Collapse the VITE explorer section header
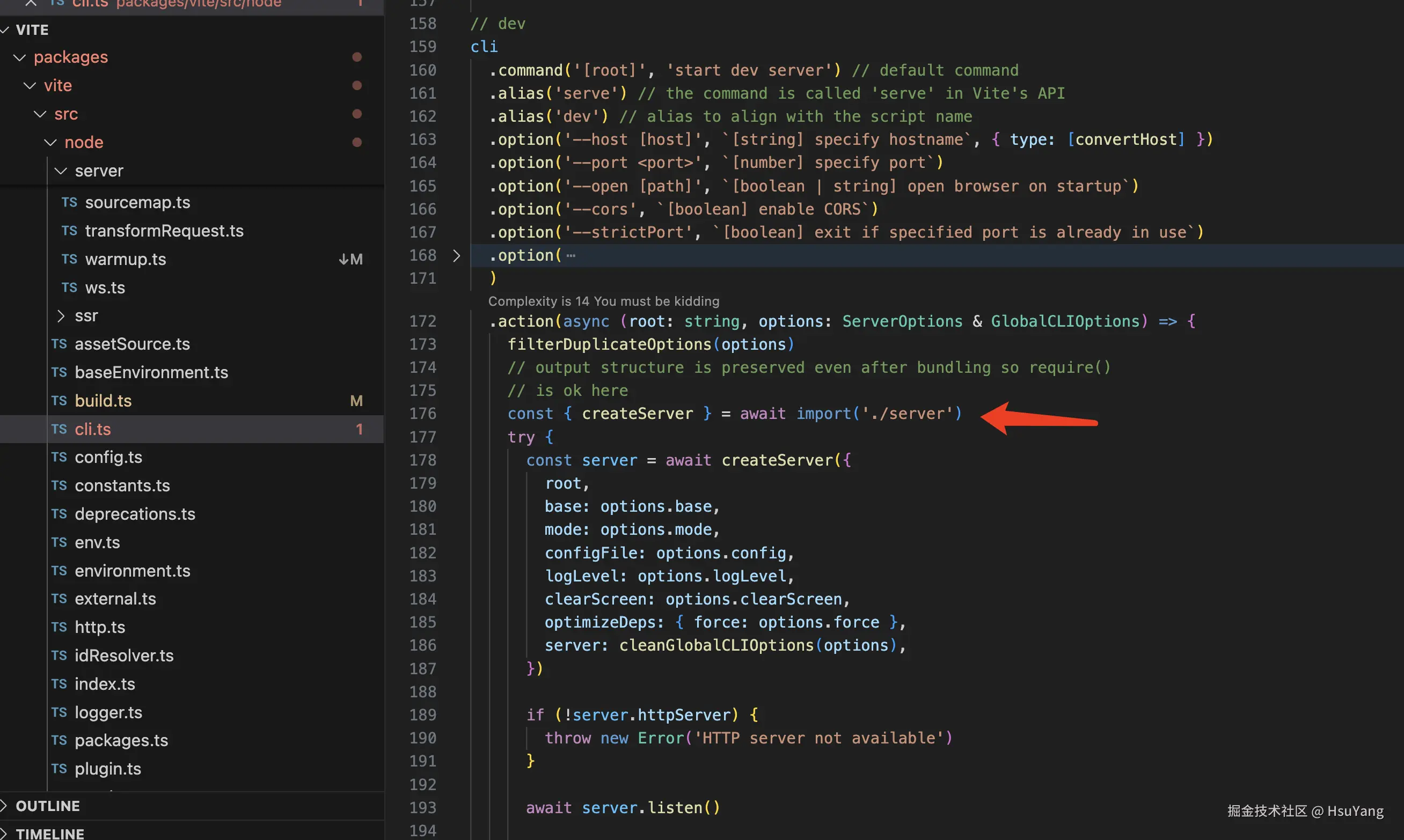1404x840 pixels. click(32, 30)
